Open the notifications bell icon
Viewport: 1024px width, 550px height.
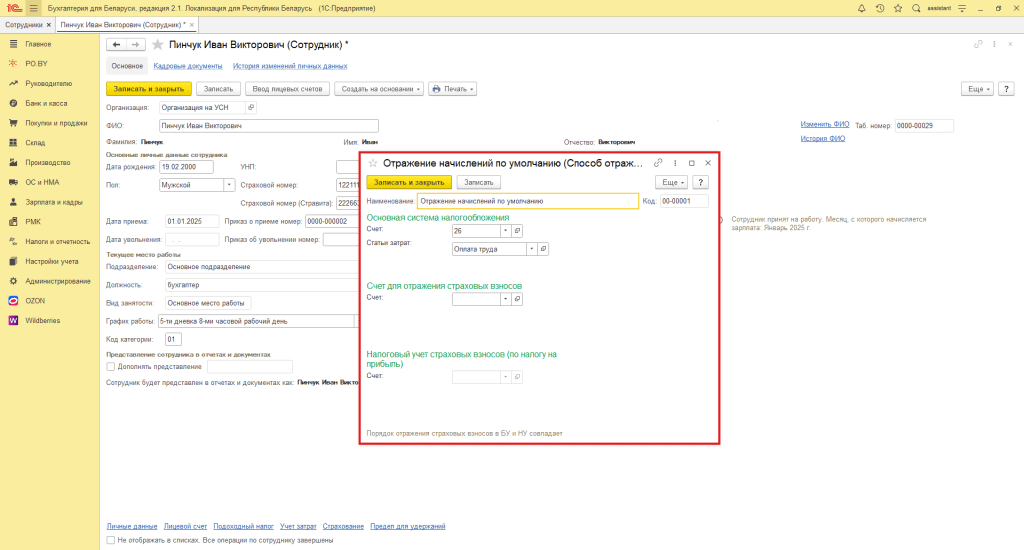[x=861, y=8]
